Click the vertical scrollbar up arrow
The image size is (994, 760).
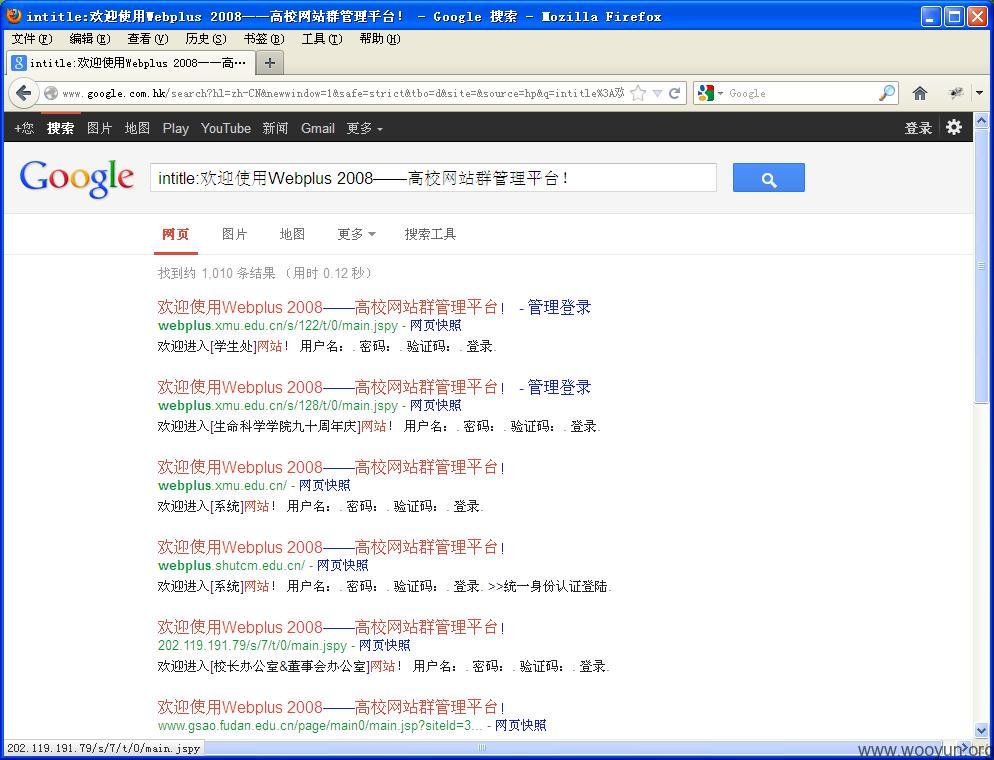(981, 120)
